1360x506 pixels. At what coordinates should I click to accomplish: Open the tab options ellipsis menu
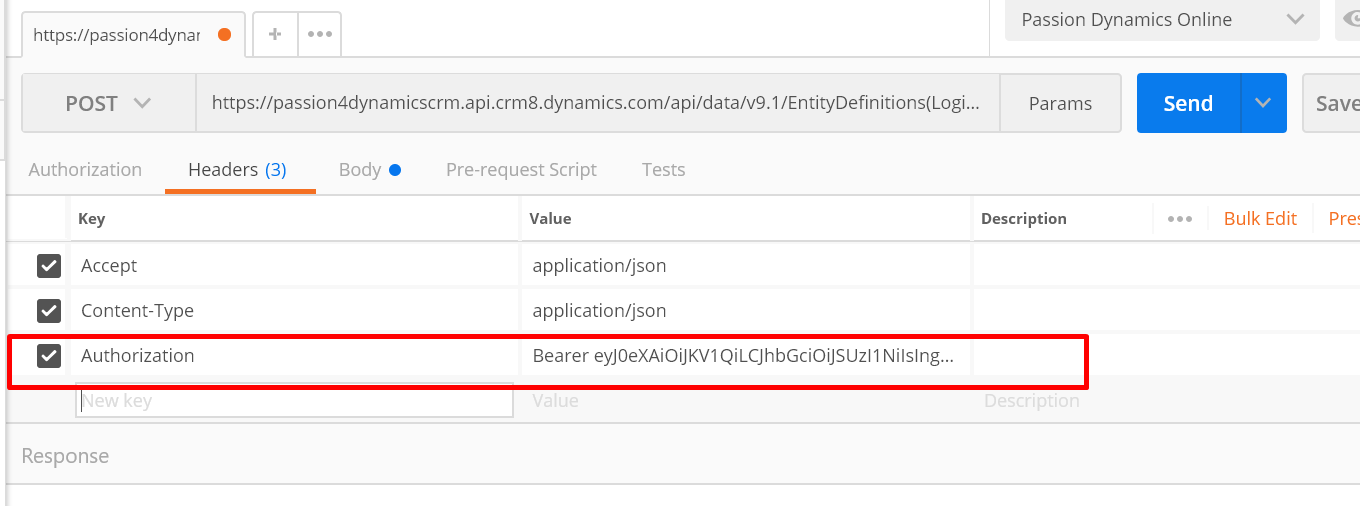(320, 34)
